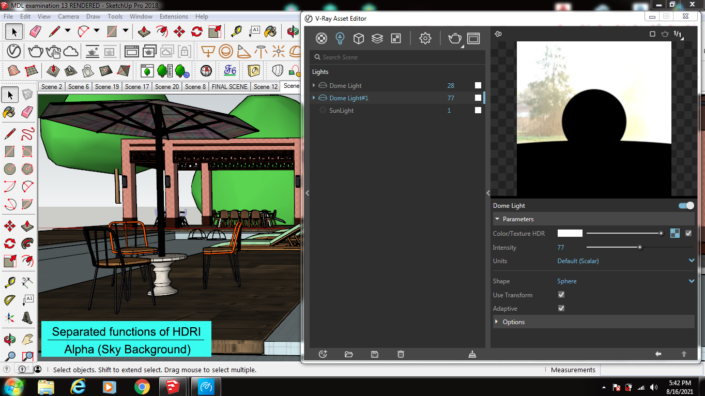Start render with the teapot icon
Viewport: 705px width, 396px height.
454,38
